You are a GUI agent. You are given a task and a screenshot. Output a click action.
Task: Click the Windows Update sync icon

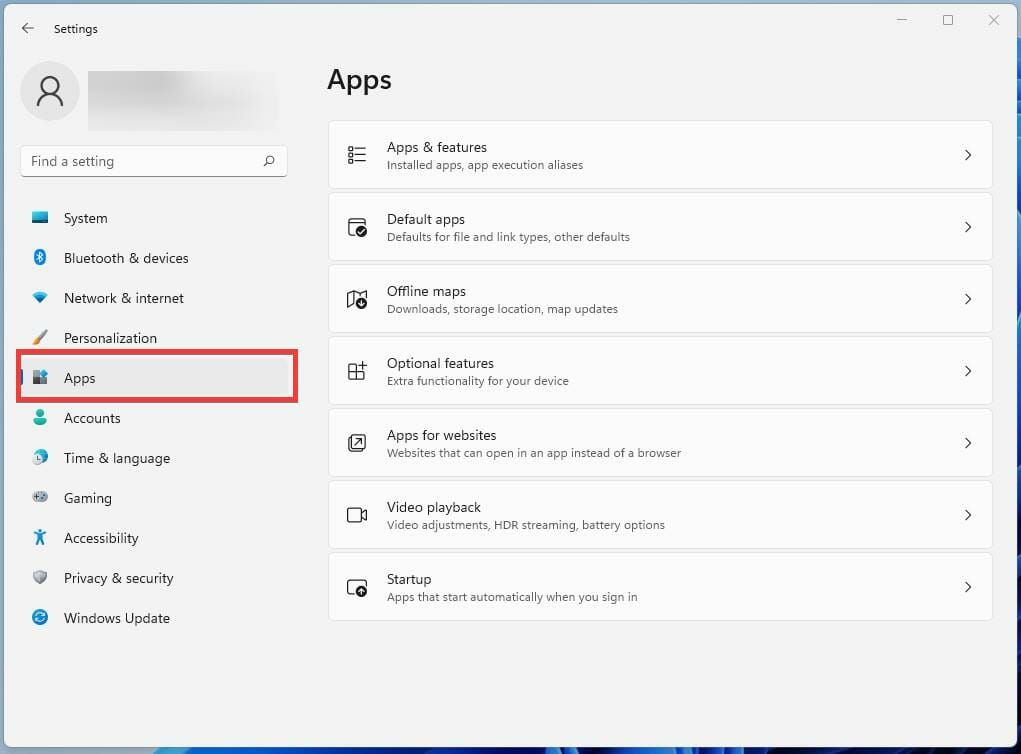point(40,618)
